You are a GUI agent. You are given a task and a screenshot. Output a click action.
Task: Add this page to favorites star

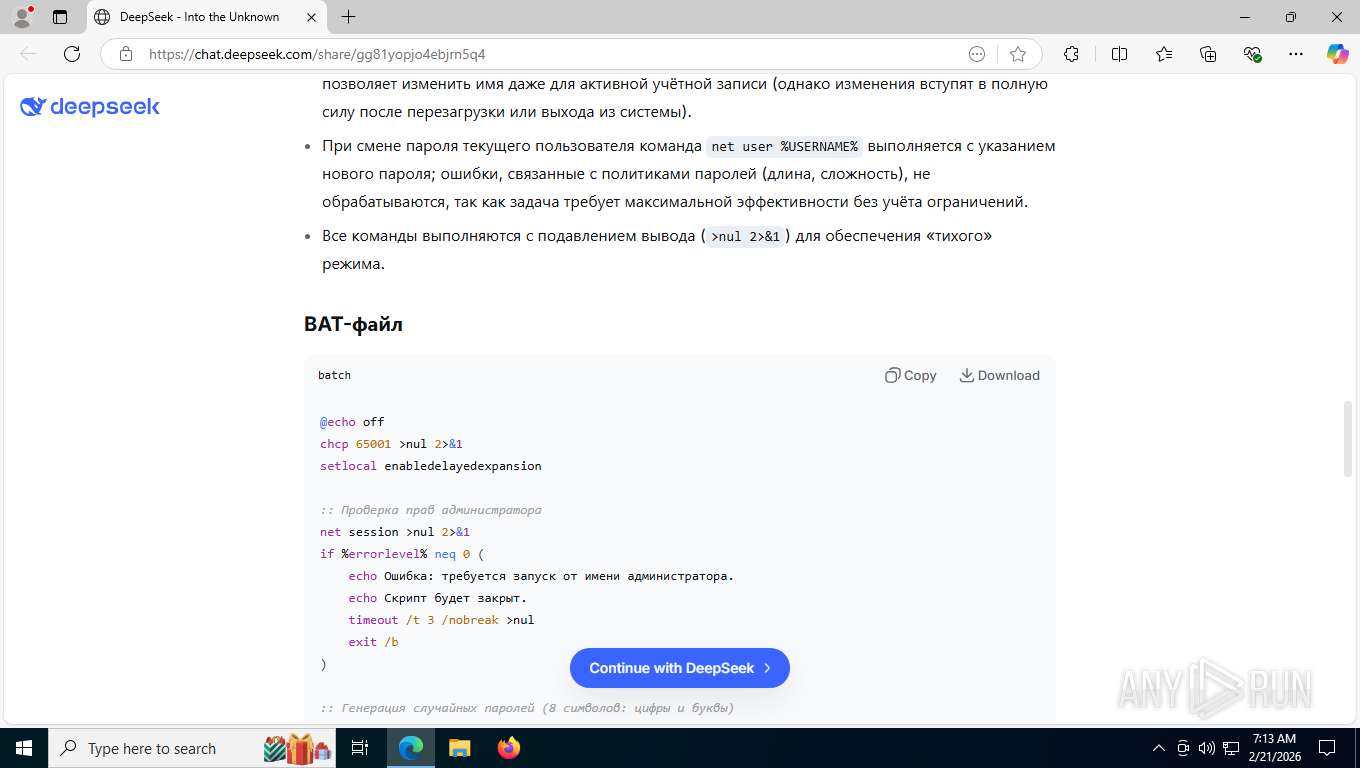coord(1018,54)
